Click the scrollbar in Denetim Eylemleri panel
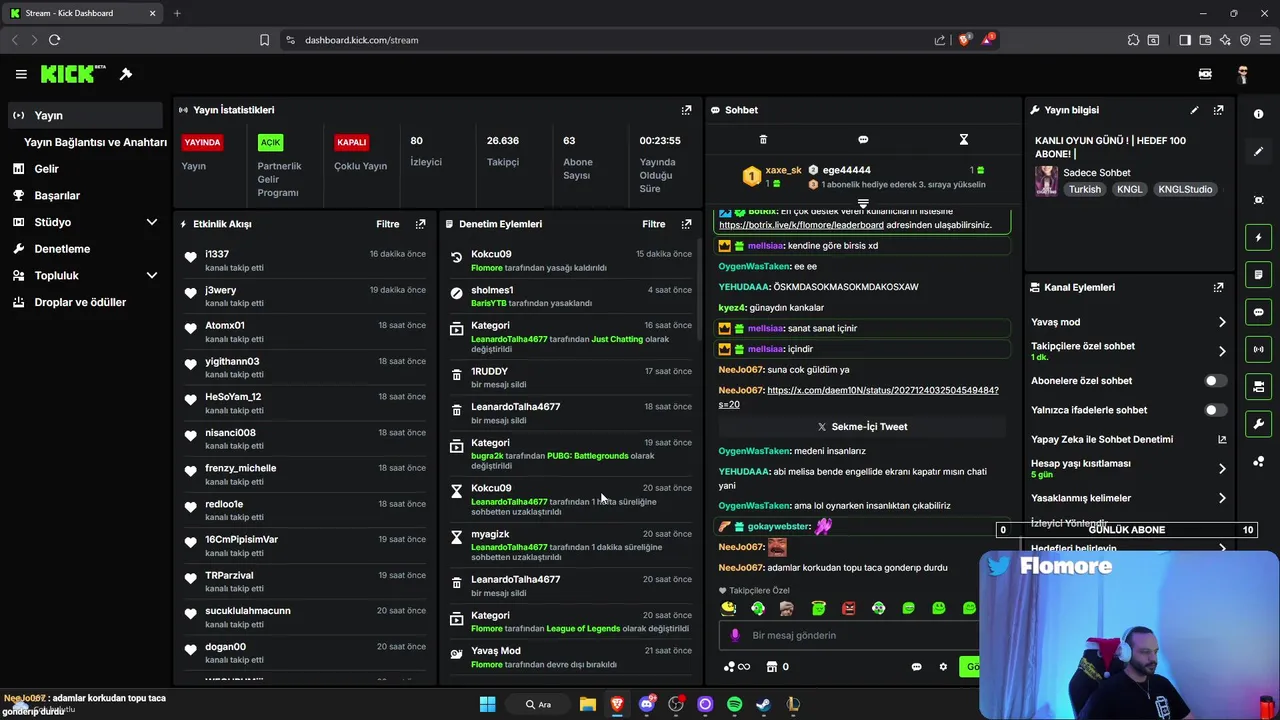This screenshot has width=1280, height=720. click(699, 290)
